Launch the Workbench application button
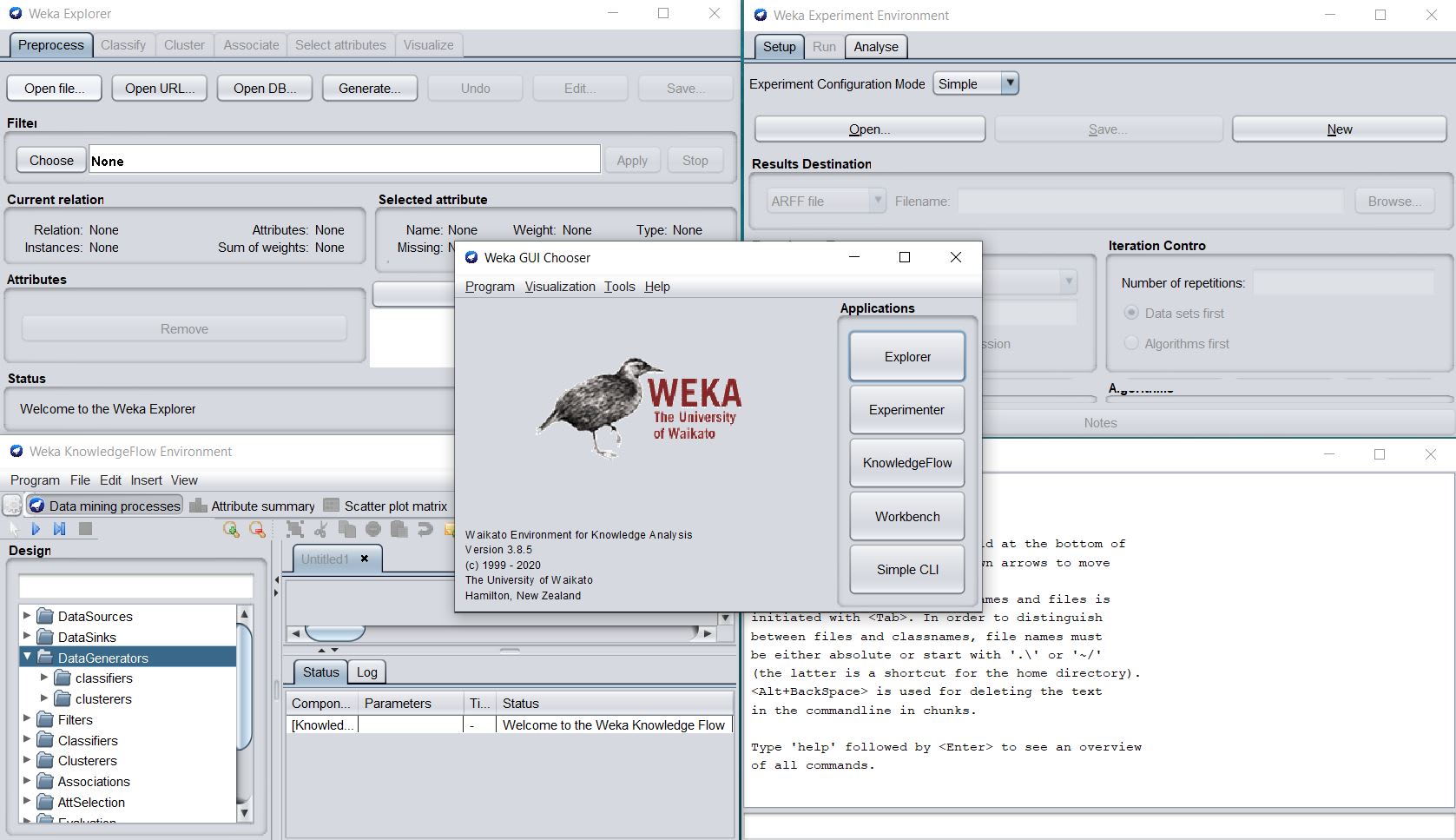 (x=906, y=516)
